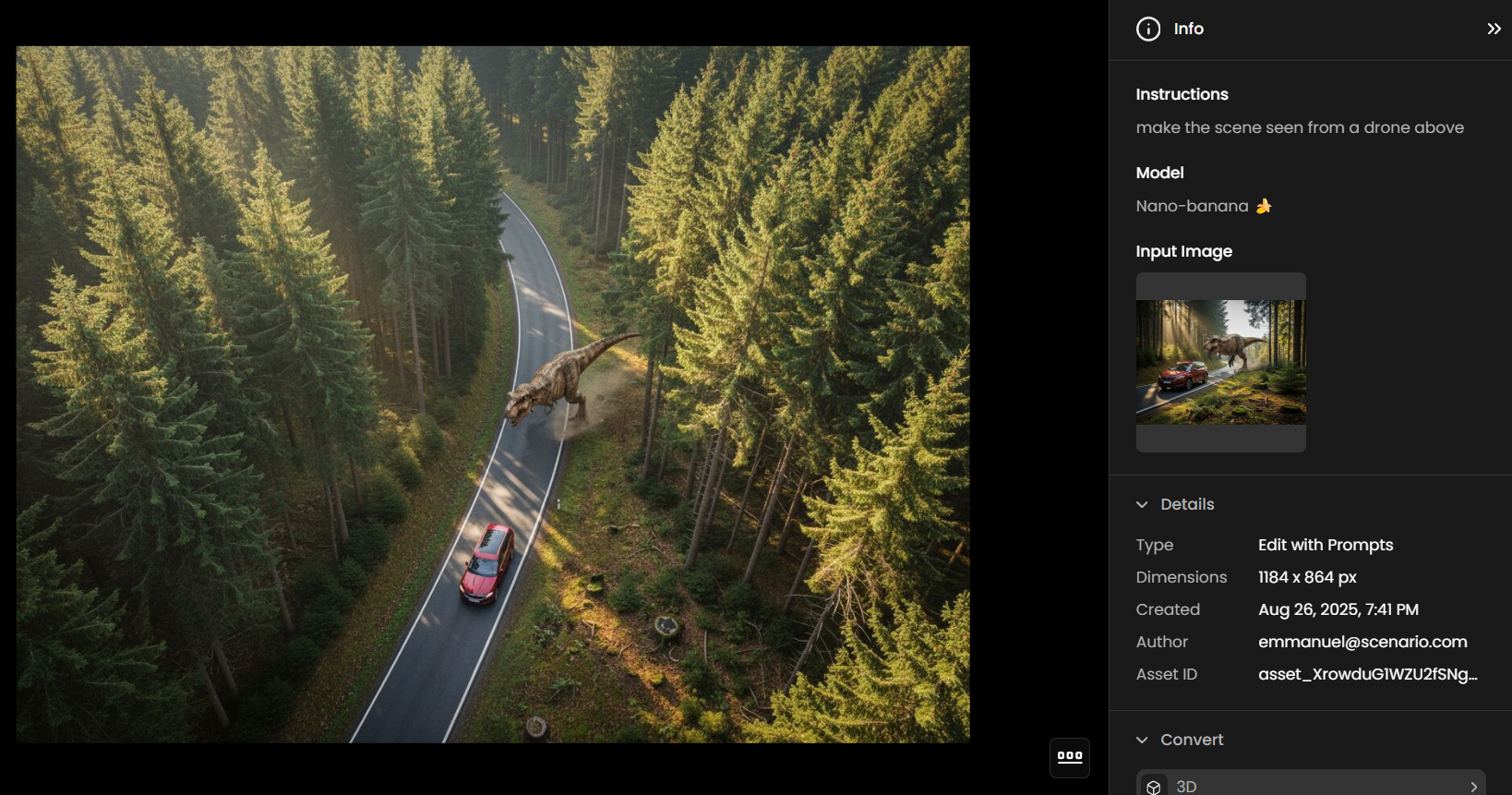Image resolution: width=1512 pixels, height=795 pixels.
Task: Click the Dimensions label
Action: [1182, 577]
